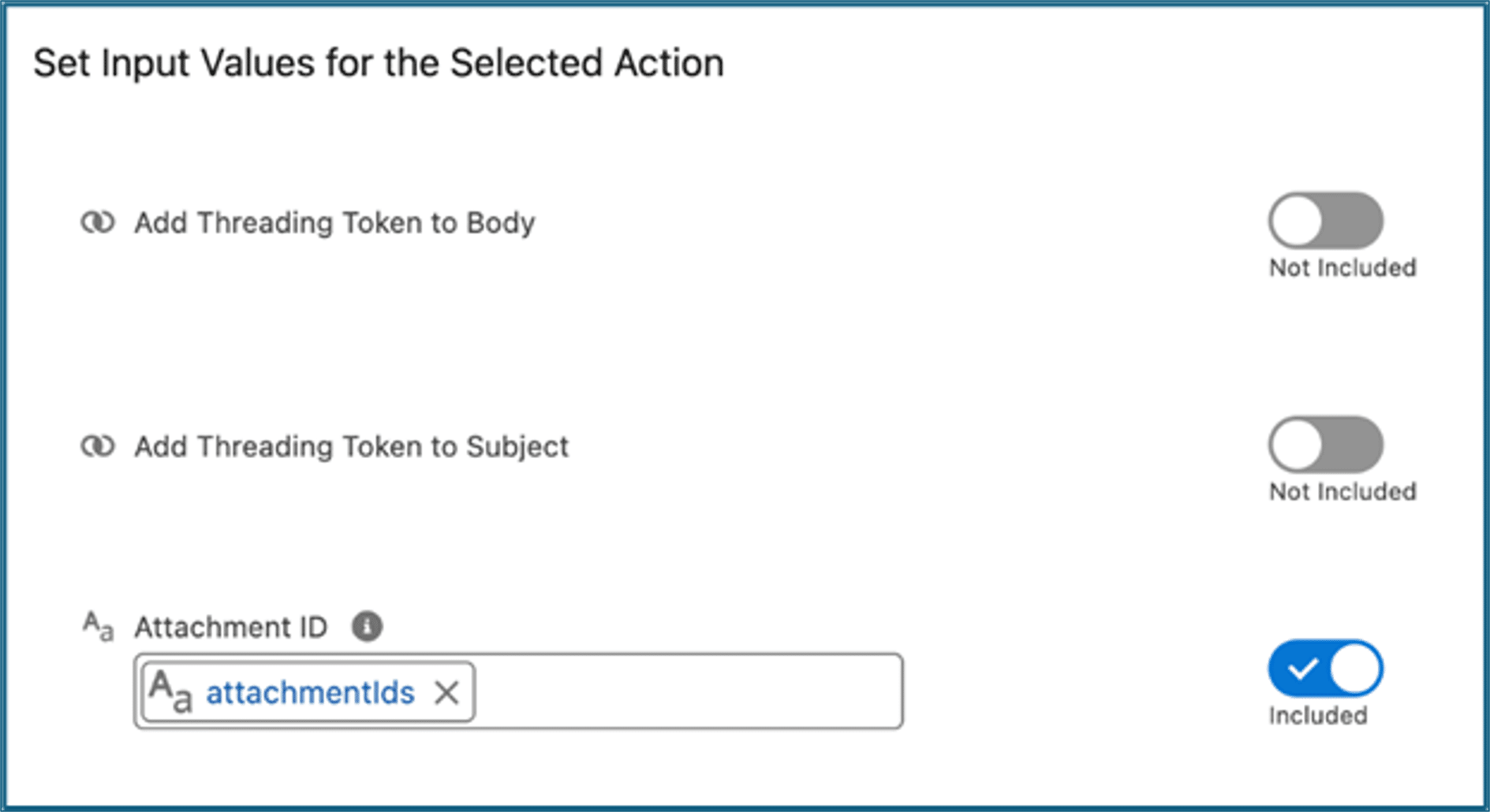The width and height of the screenshot is (1490, 812).
Task: Click the Add Threading Token to Body label
Action: pyautogui.click(x=334, y=223)
